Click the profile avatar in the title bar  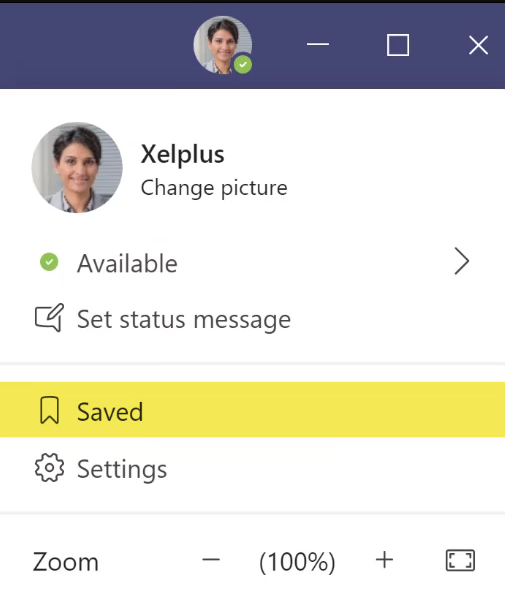click(x=223, y=45)
